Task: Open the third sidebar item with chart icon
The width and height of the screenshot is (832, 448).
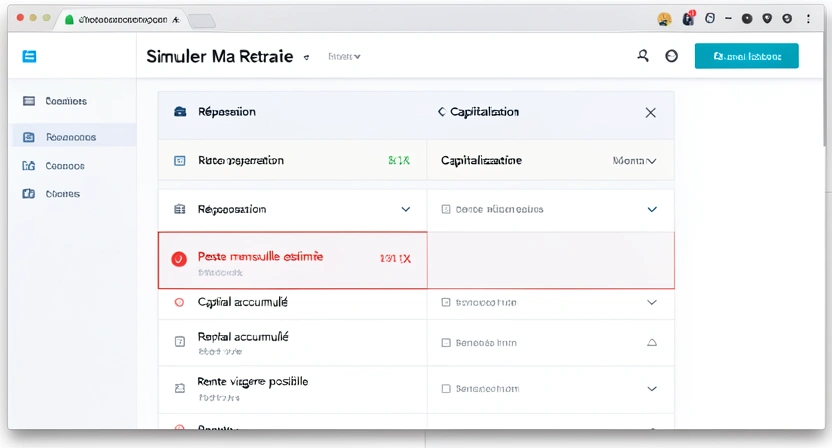Action: [x=29, y=166]
